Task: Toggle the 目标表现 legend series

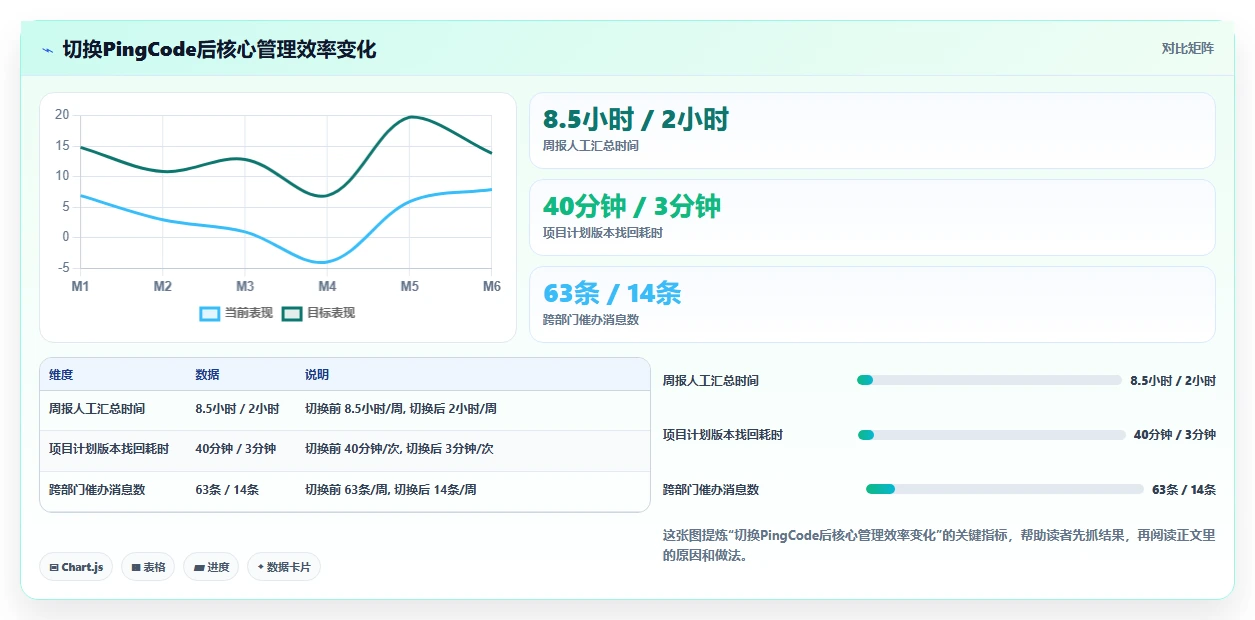Action: click(318, 313)
